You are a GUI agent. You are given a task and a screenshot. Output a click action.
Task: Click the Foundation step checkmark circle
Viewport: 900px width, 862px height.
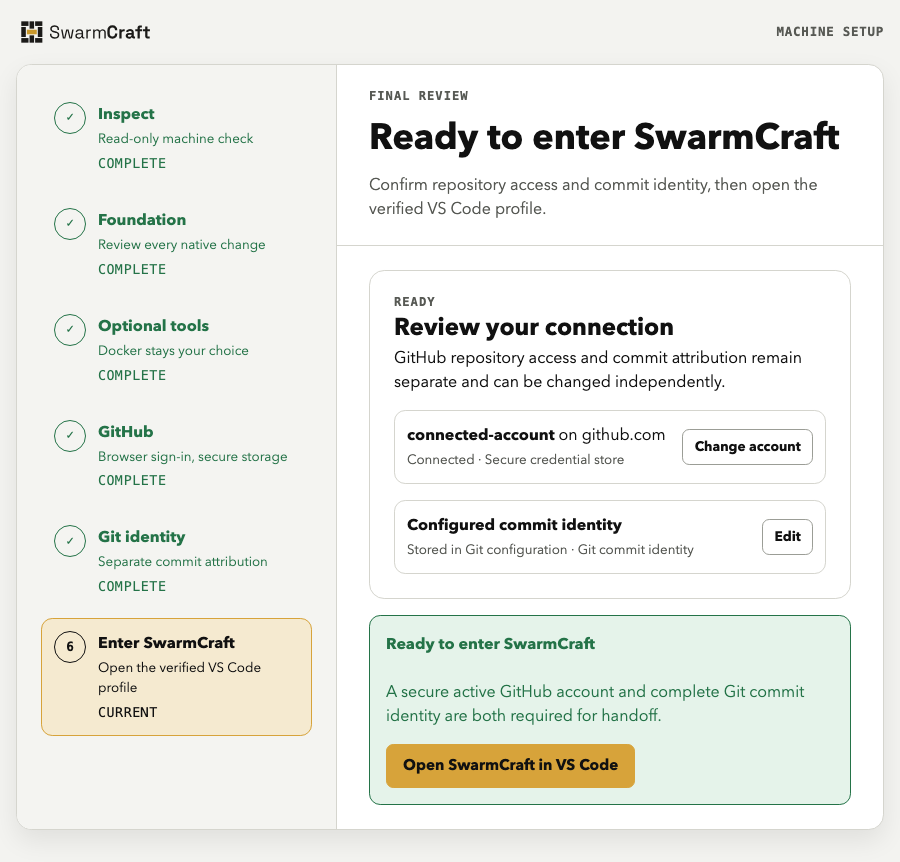point(70,224)
